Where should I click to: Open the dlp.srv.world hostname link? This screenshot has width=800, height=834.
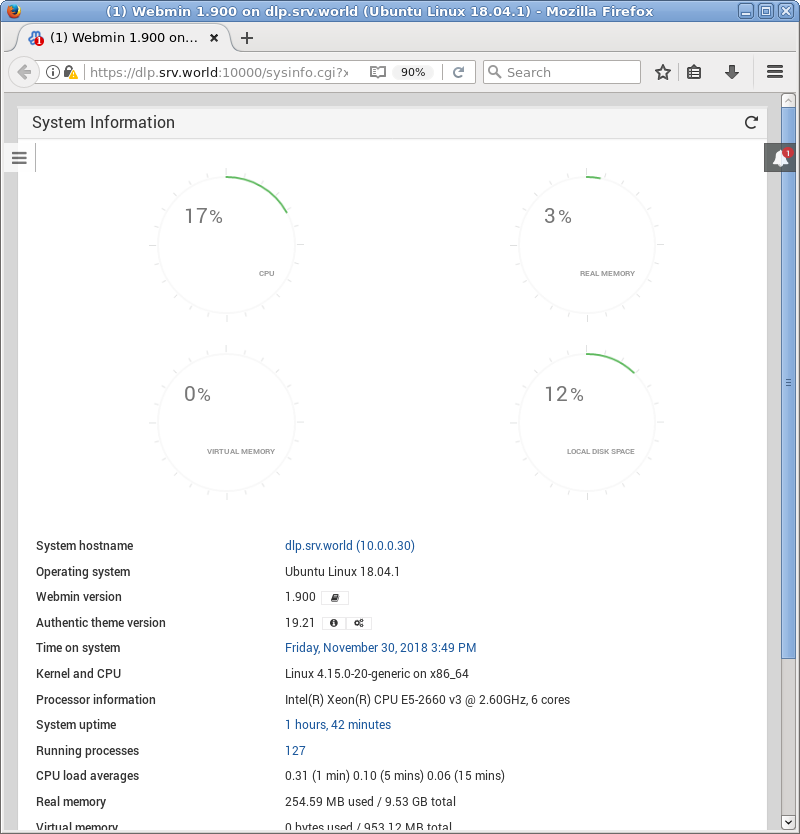349,546
